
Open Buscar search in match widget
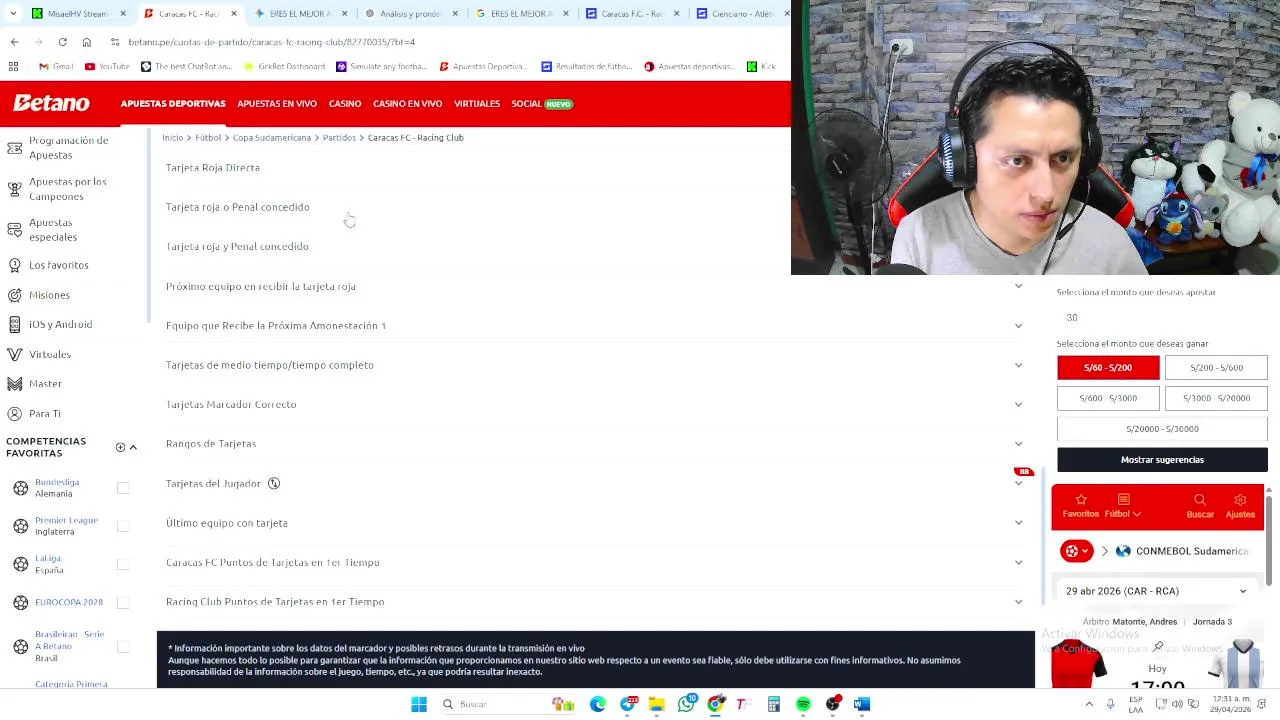click(x=1200, y=506)
